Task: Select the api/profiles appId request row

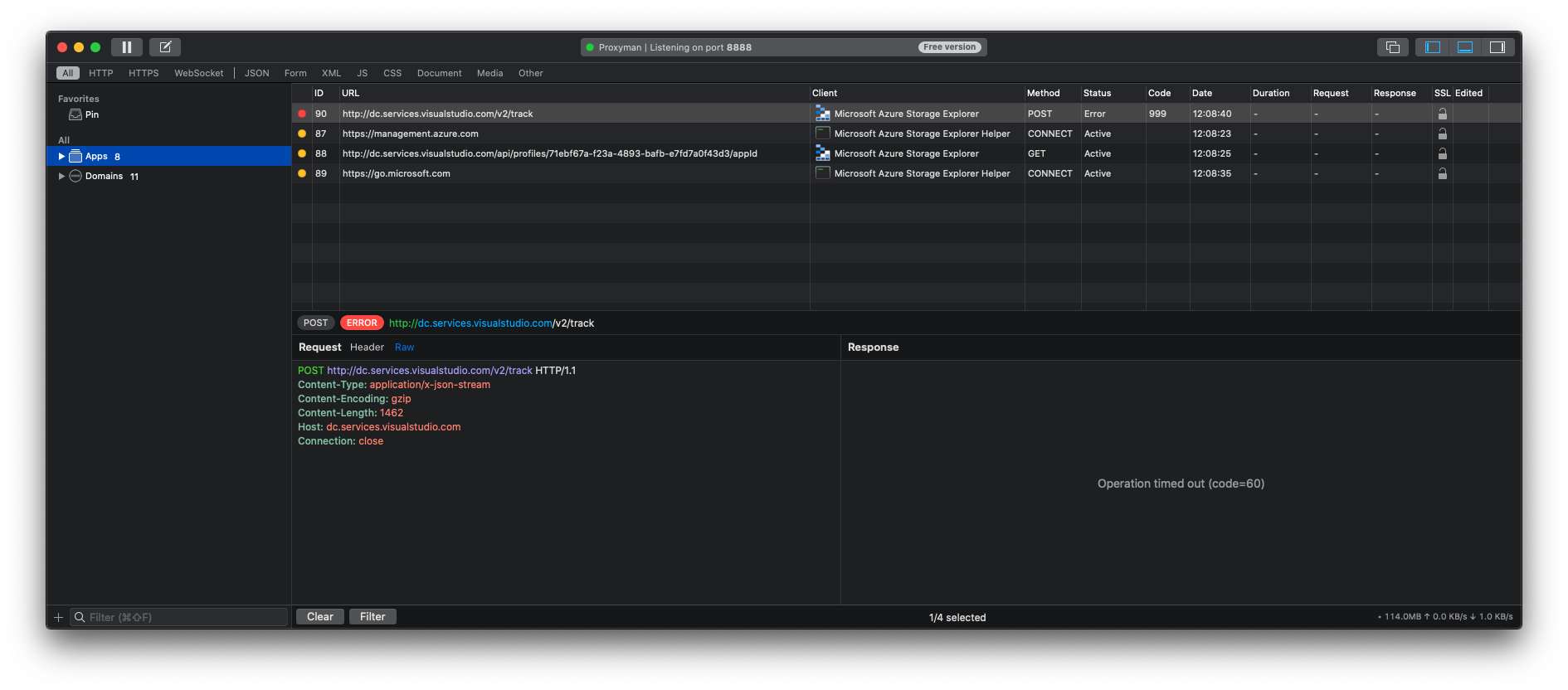Action: (x=907, y=153)
